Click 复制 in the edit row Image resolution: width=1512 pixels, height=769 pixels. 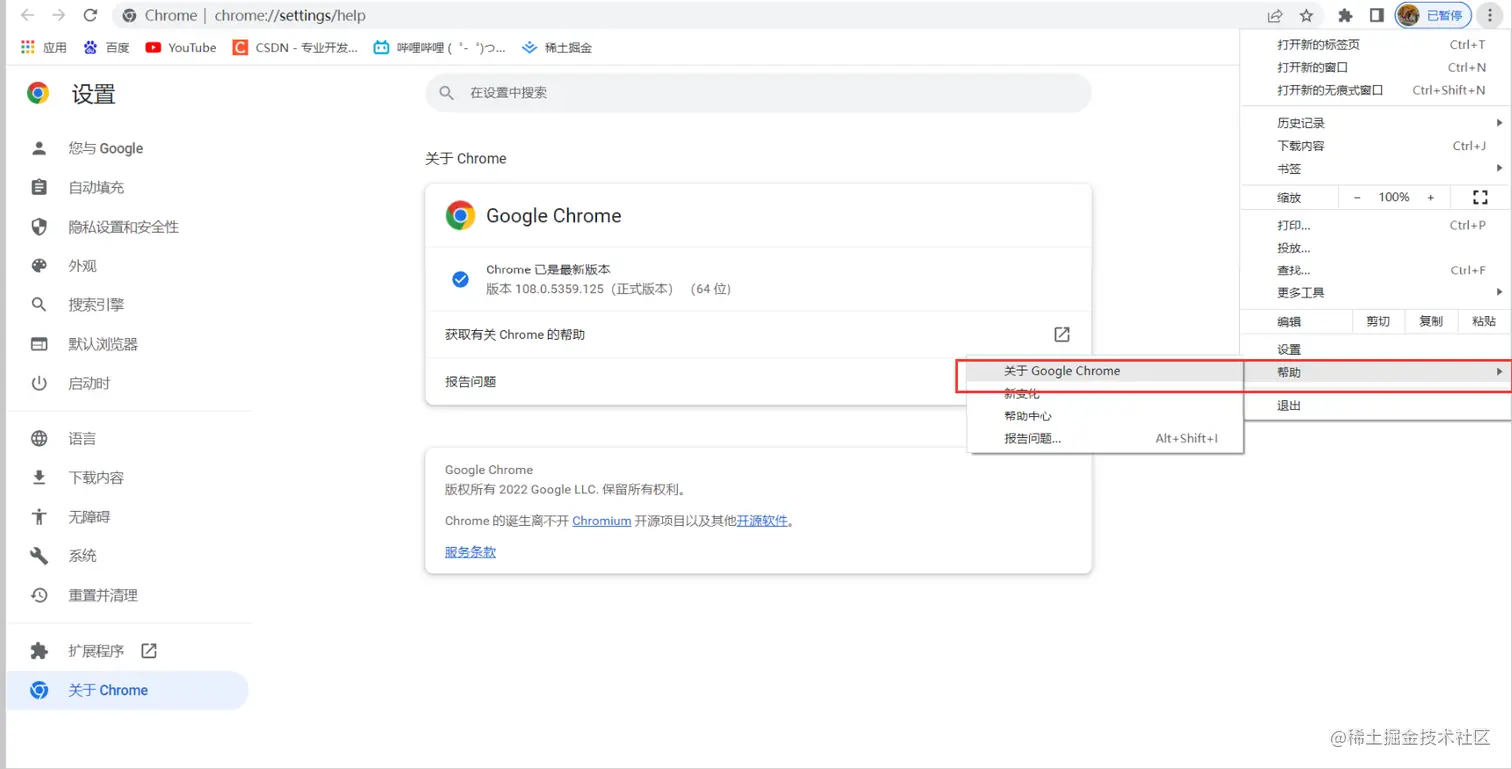[x=1431, y=321]
